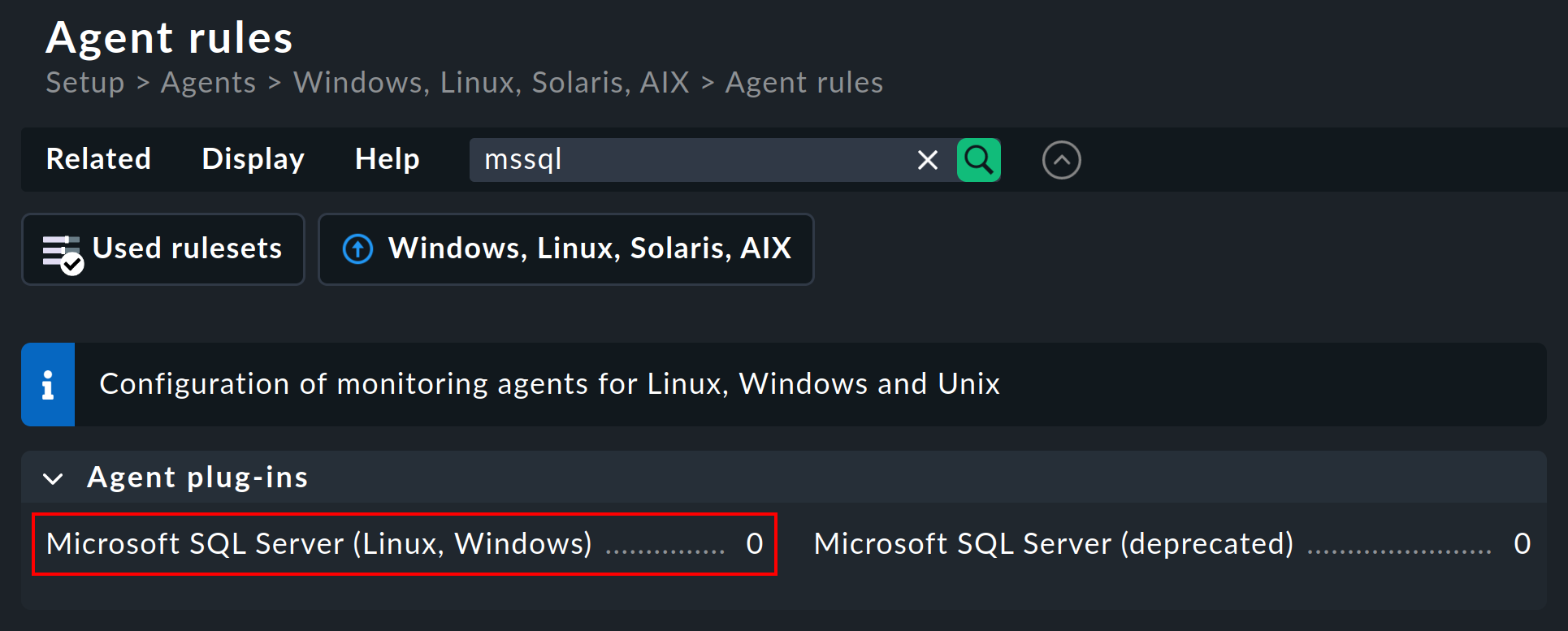The height and width of the screenshot is (631, 1568).
Task: Click inside the mssql search input field
Action: [699, 160]
